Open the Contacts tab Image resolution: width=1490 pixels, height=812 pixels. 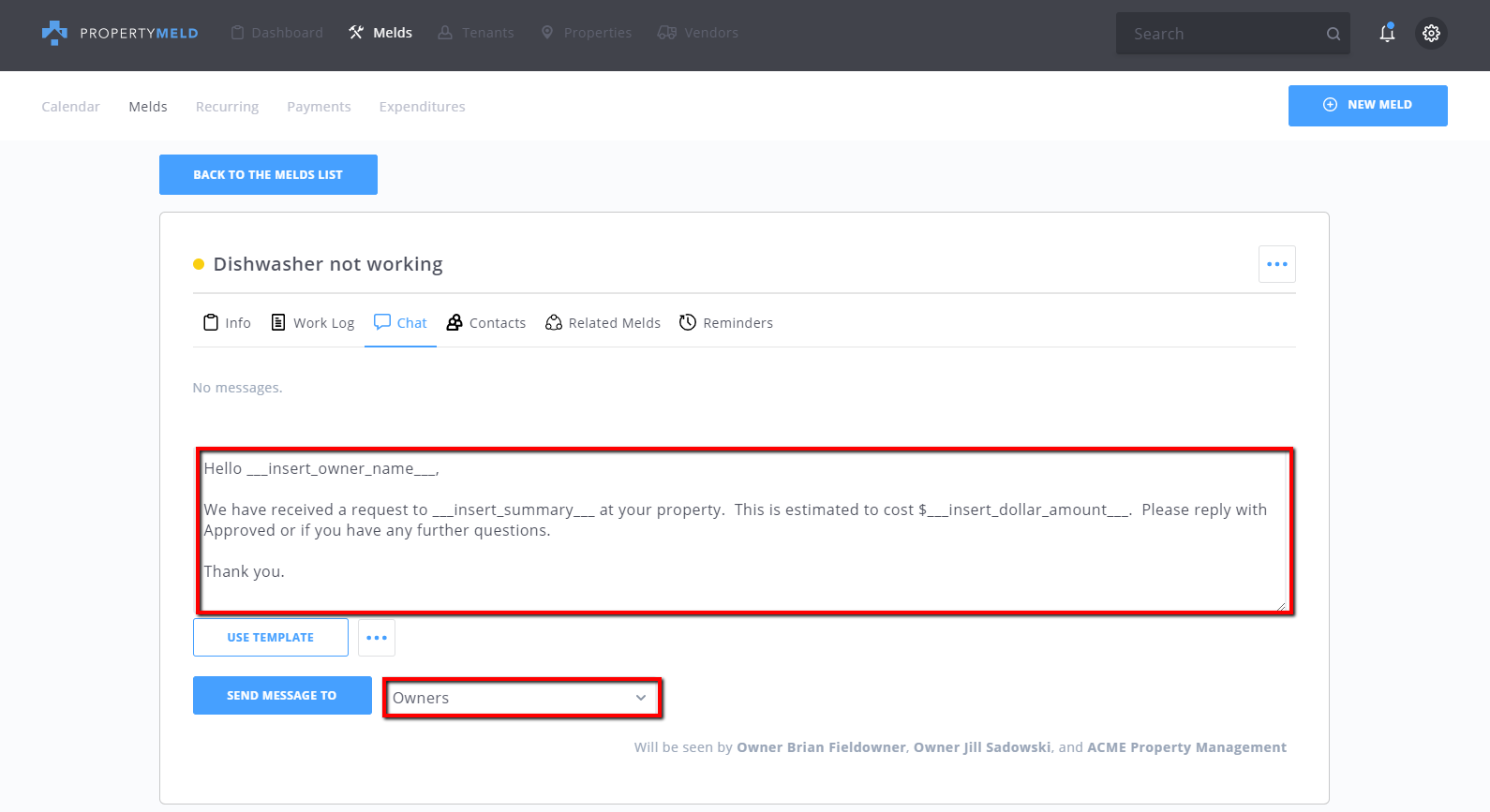(486, 322)
